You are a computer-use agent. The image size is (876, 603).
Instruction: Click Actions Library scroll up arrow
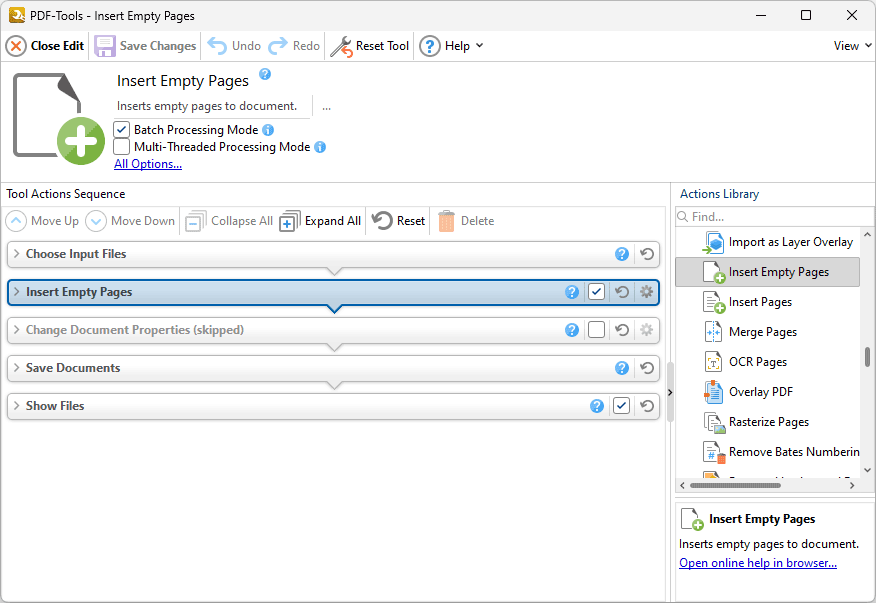click(x=867, y=235)
